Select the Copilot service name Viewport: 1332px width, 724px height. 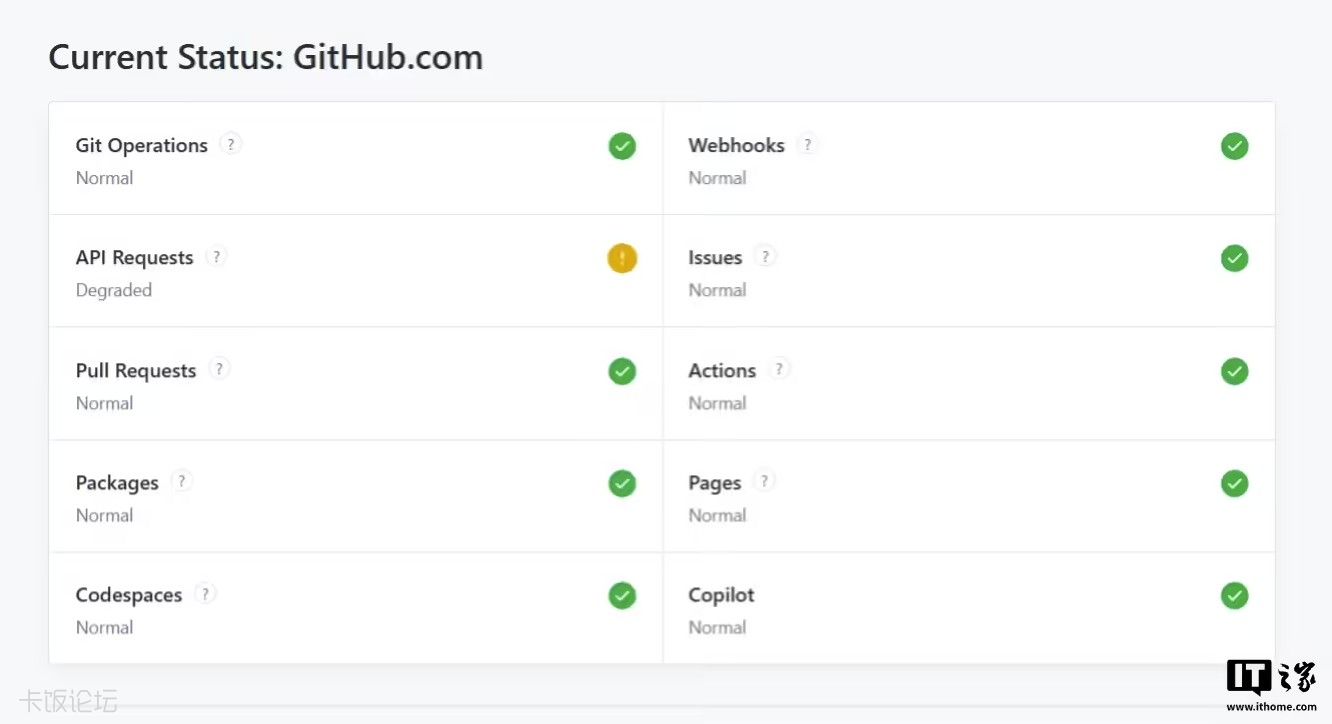pos(721,595)
